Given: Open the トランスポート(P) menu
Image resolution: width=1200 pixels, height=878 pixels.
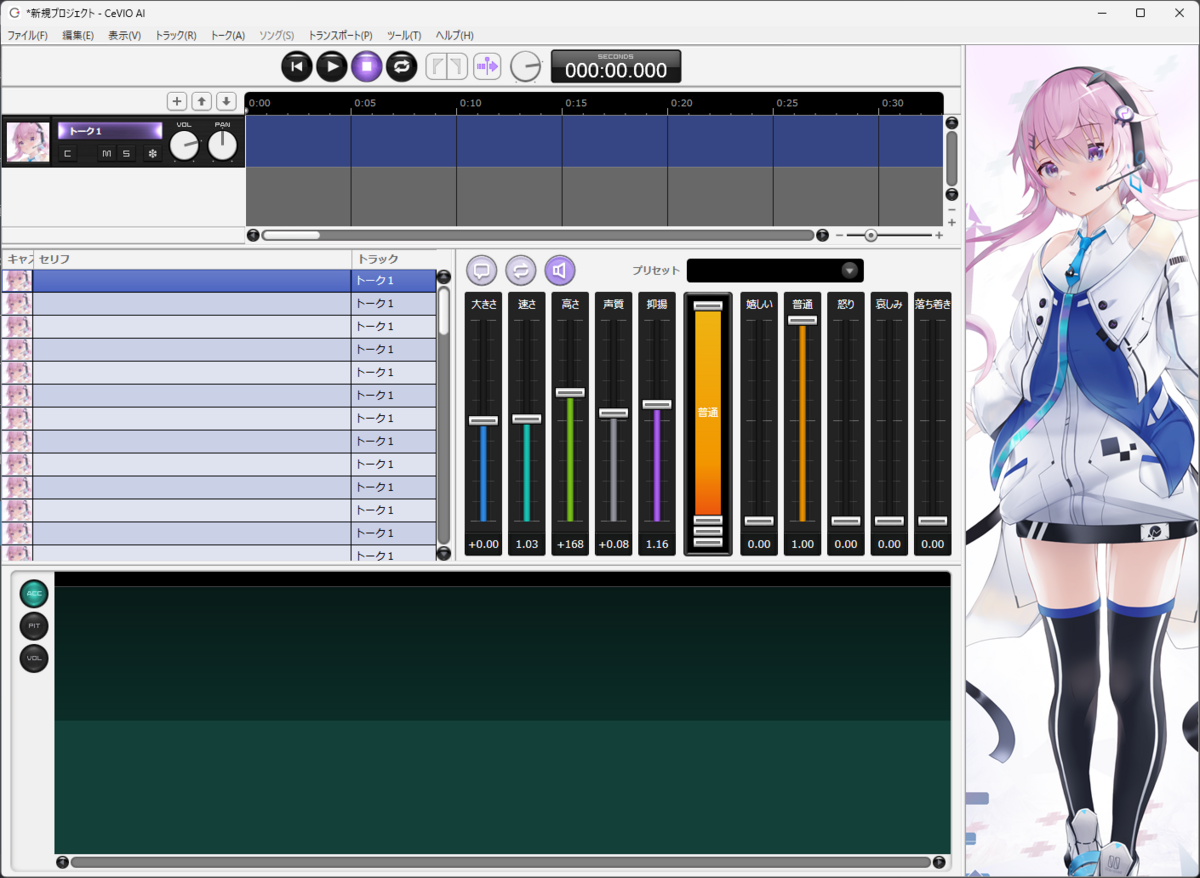Looking at the screenshot, I should point(340,35).
